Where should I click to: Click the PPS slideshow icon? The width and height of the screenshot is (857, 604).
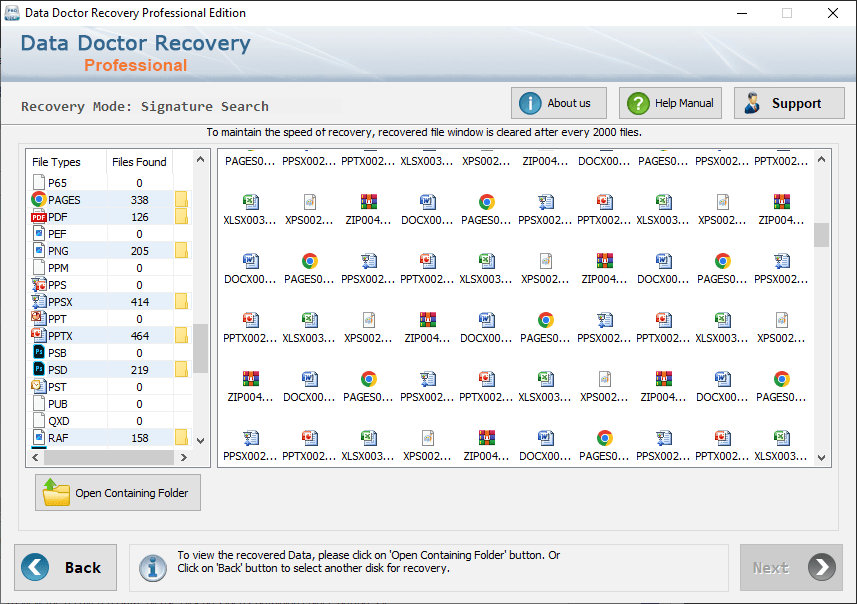pyautogui.click(x=39, y=284)
